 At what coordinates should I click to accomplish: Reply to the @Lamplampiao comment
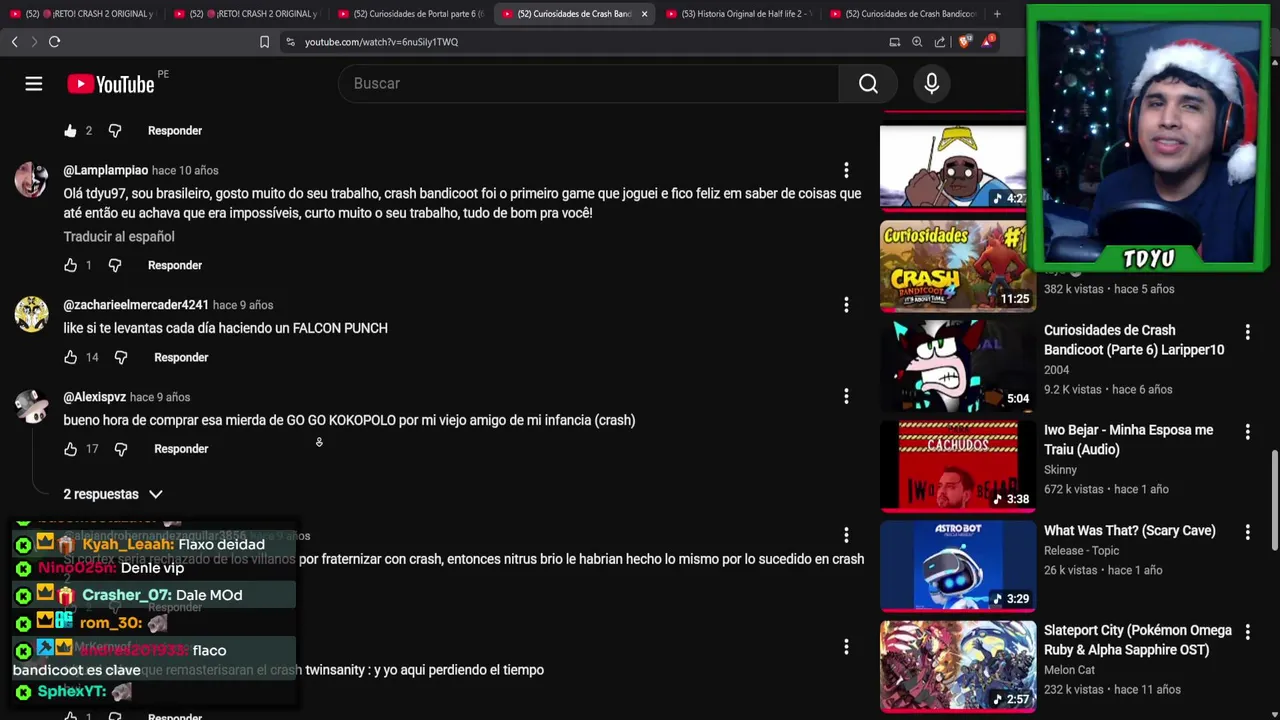tap(175, 265)
